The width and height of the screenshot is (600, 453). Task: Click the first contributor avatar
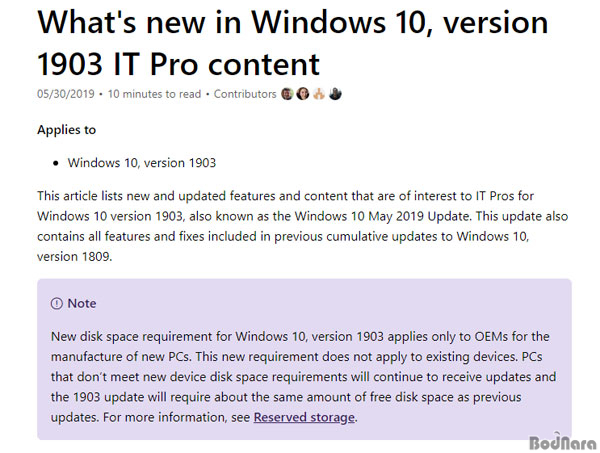coord(287,94)
